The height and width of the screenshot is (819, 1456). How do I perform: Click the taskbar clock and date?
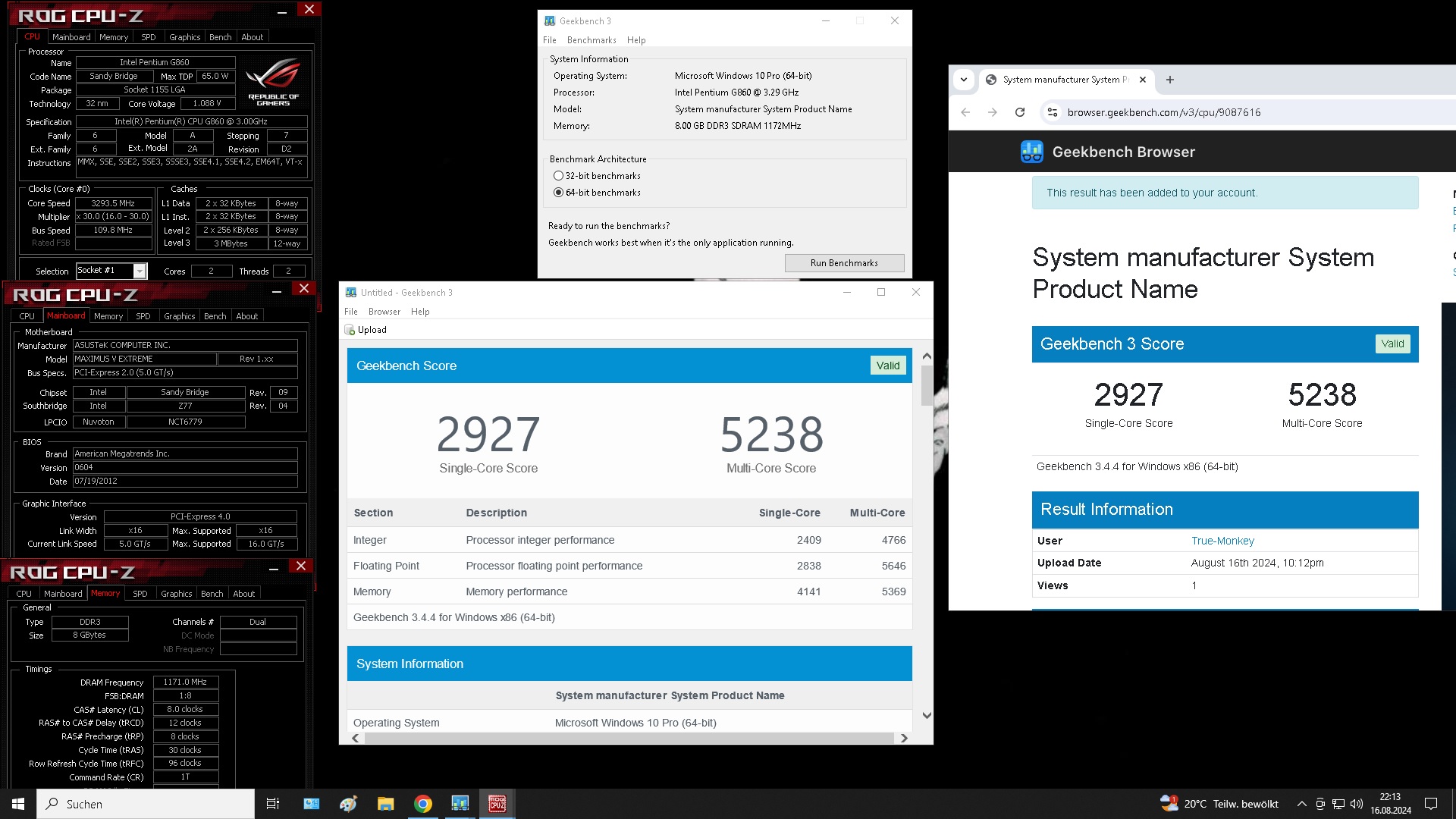(1391, 804)
